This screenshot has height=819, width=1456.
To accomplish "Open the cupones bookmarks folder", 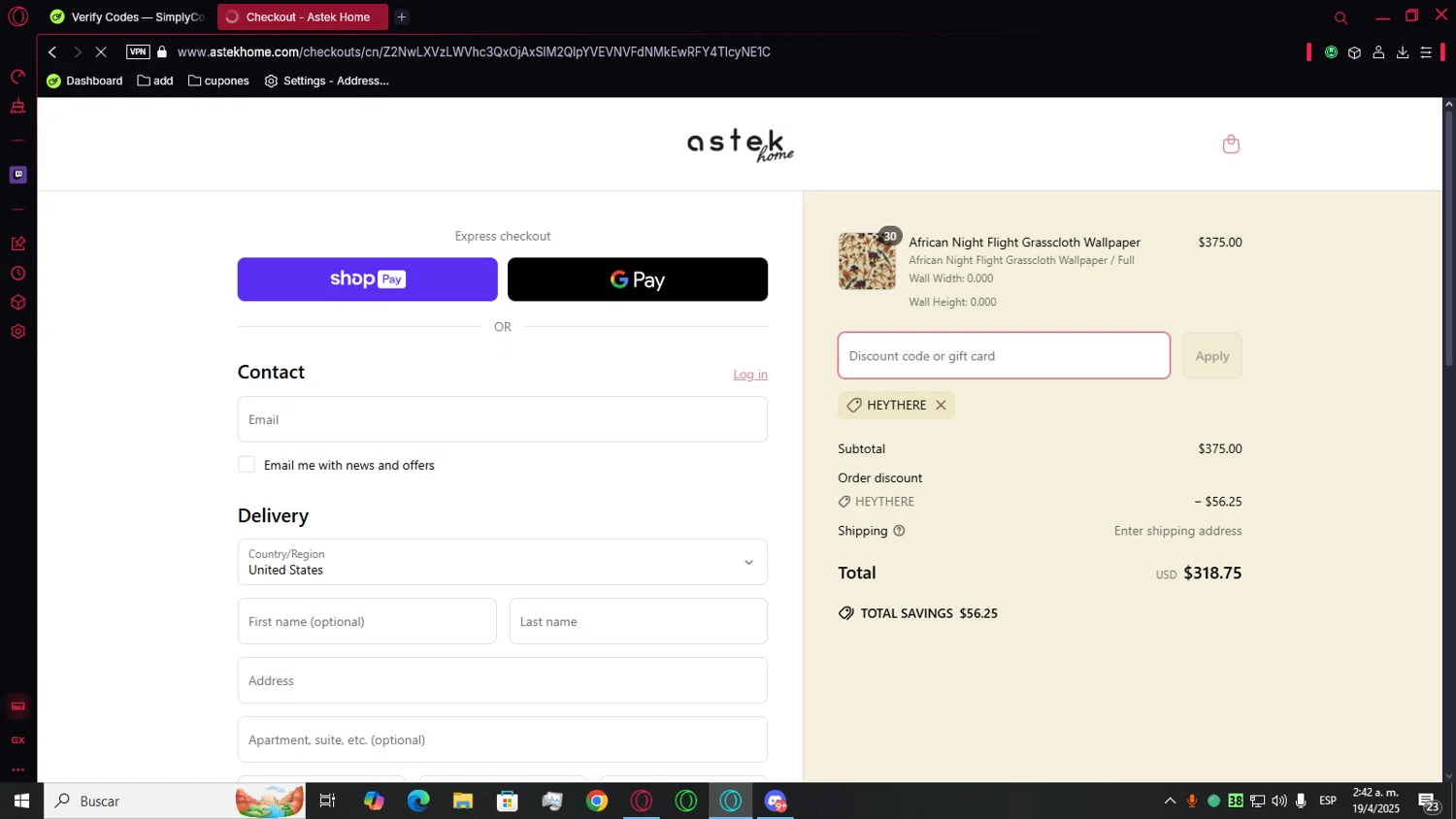I will (x=218, y=81).
